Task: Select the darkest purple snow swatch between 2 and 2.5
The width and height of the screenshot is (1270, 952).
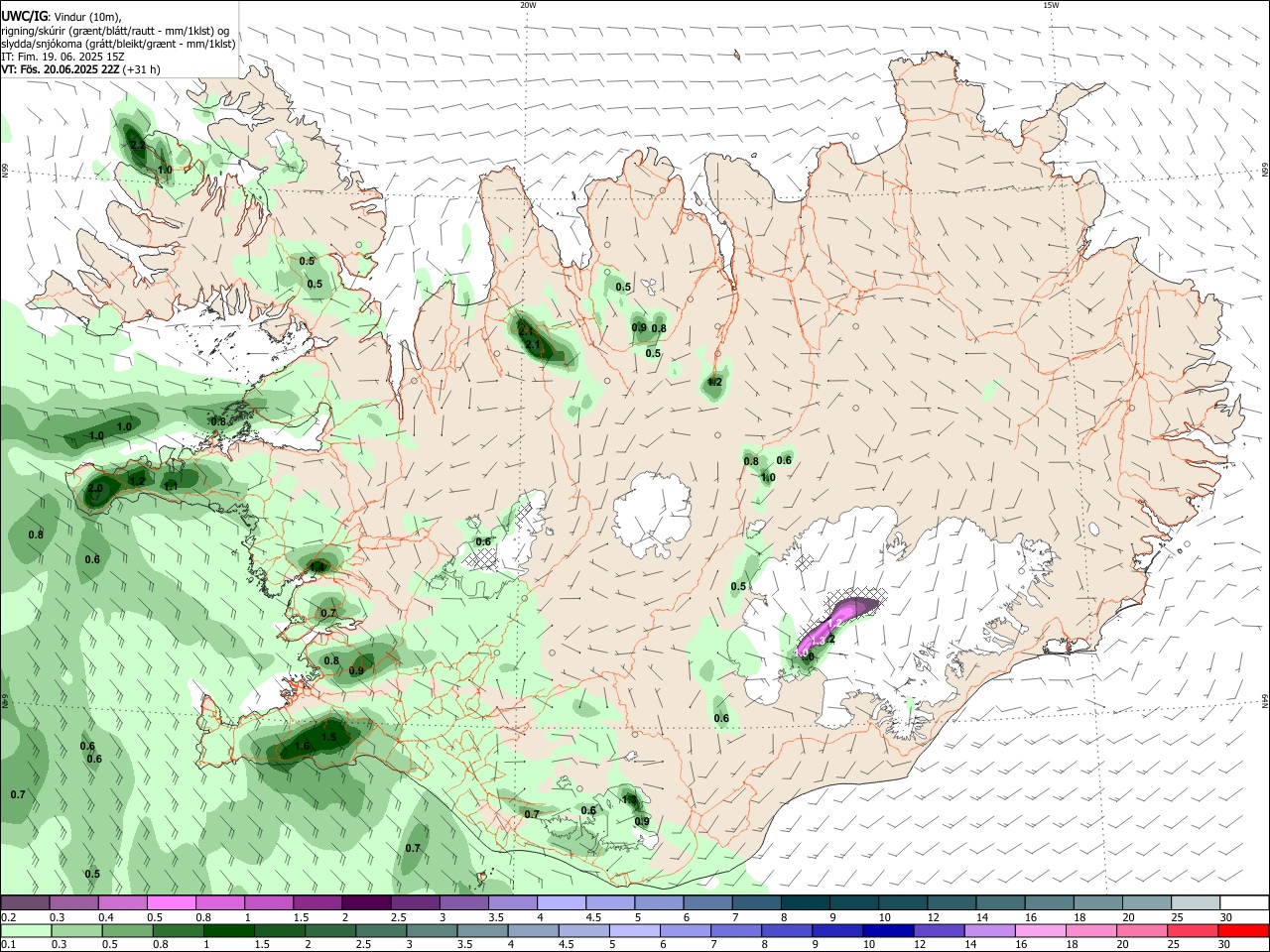Action: pos(366,902)
